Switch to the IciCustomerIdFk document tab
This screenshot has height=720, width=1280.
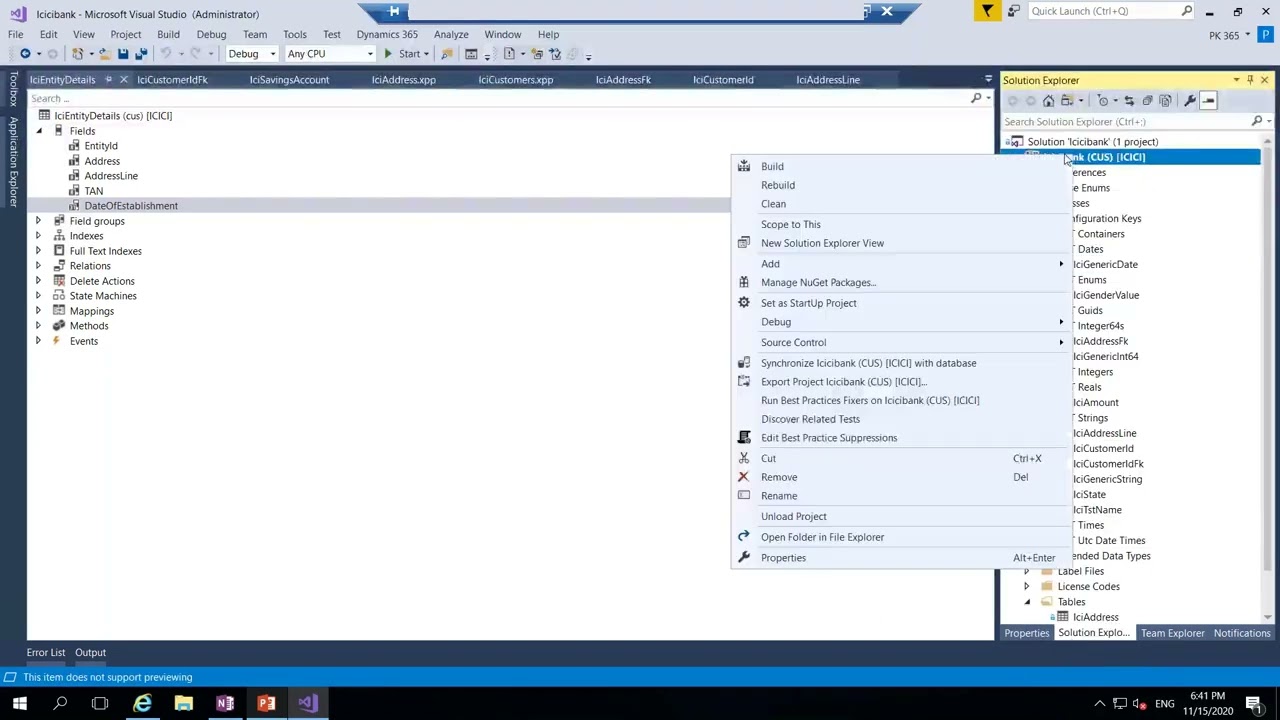coord(172,80)
